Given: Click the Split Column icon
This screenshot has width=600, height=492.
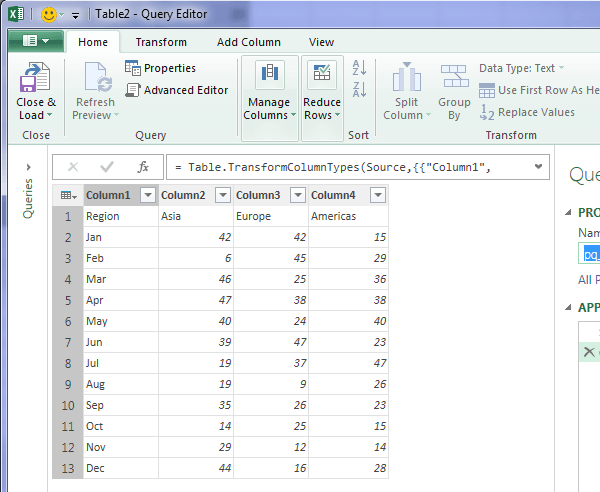Looking at the screenshot, I should pyautogui.click(x=407, y=77).
